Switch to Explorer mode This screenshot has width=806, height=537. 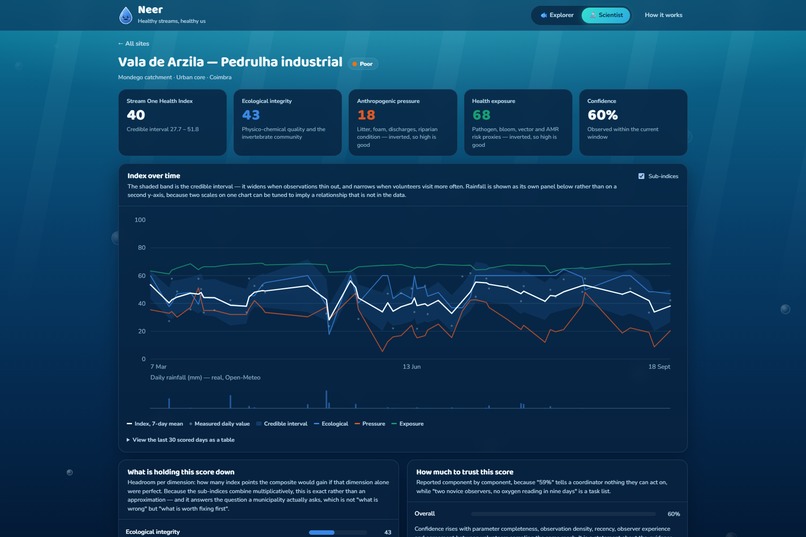(557, 15)
